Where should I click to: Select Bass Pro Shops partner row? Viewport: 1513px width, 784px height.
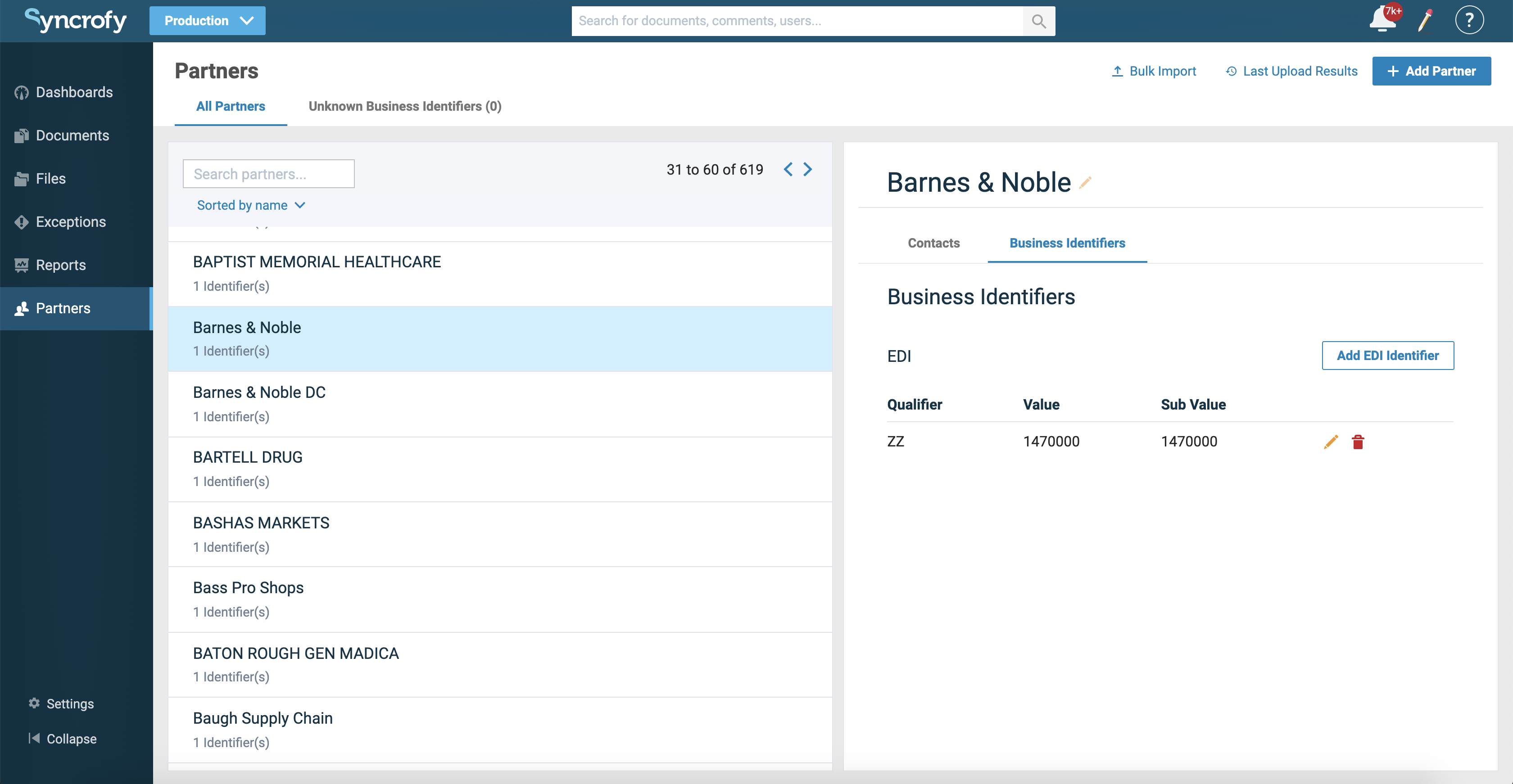pos(499,599)
